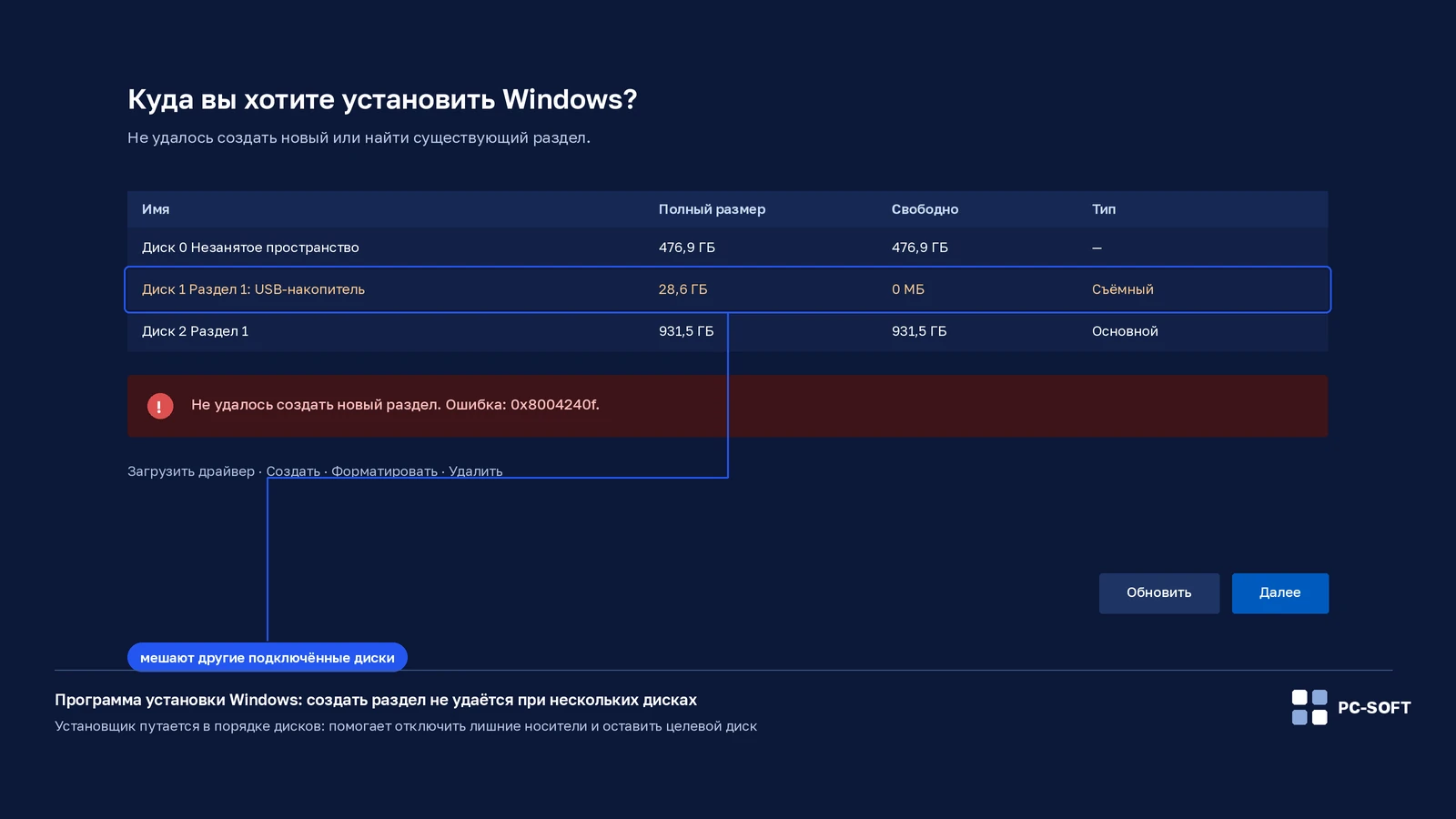The height and width of the screenshot is (819, 1456).
Task: Click the PC-SOFT brand text
Action: tap(1374, 708)
